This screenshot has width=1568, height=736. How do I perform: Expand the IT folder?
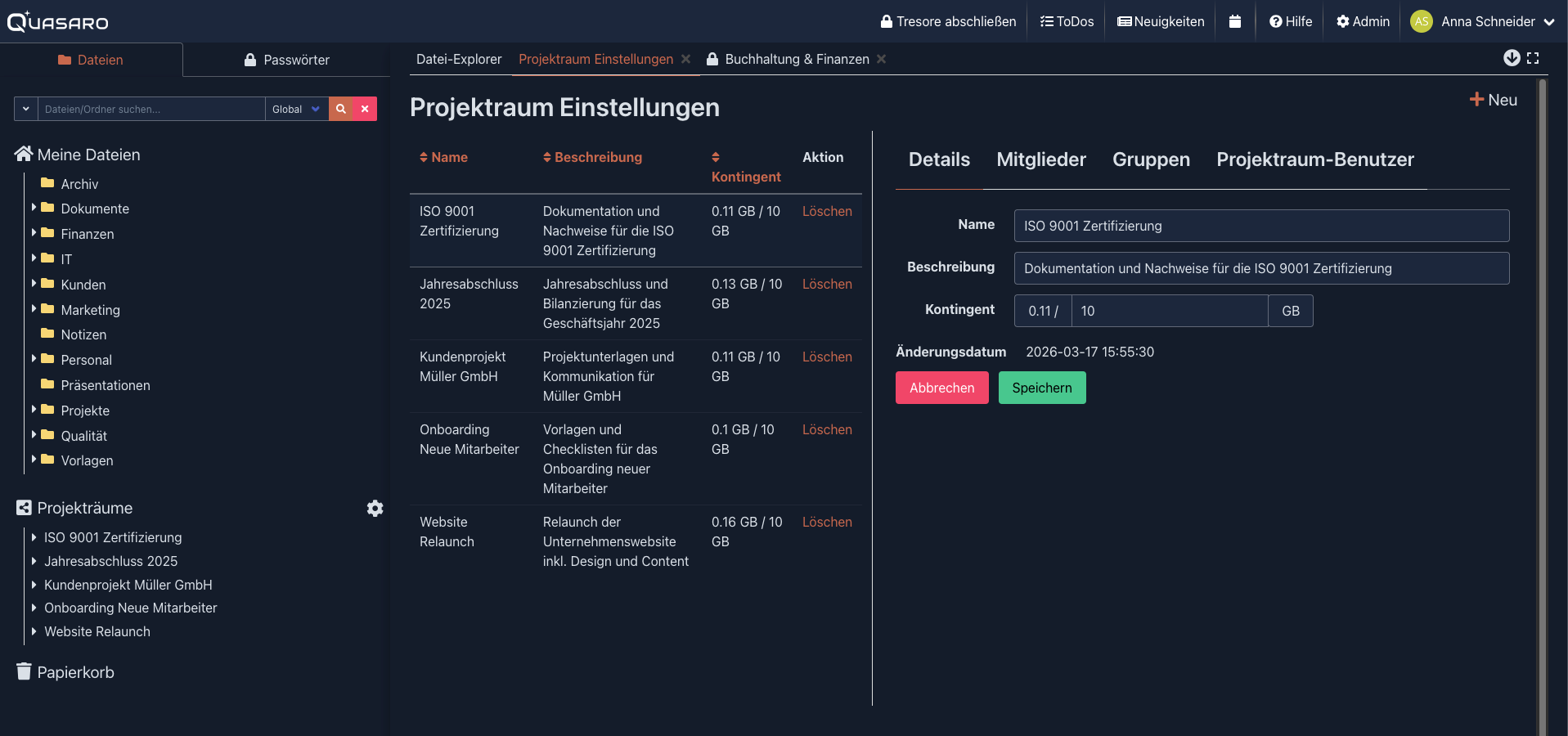(34, 258)
